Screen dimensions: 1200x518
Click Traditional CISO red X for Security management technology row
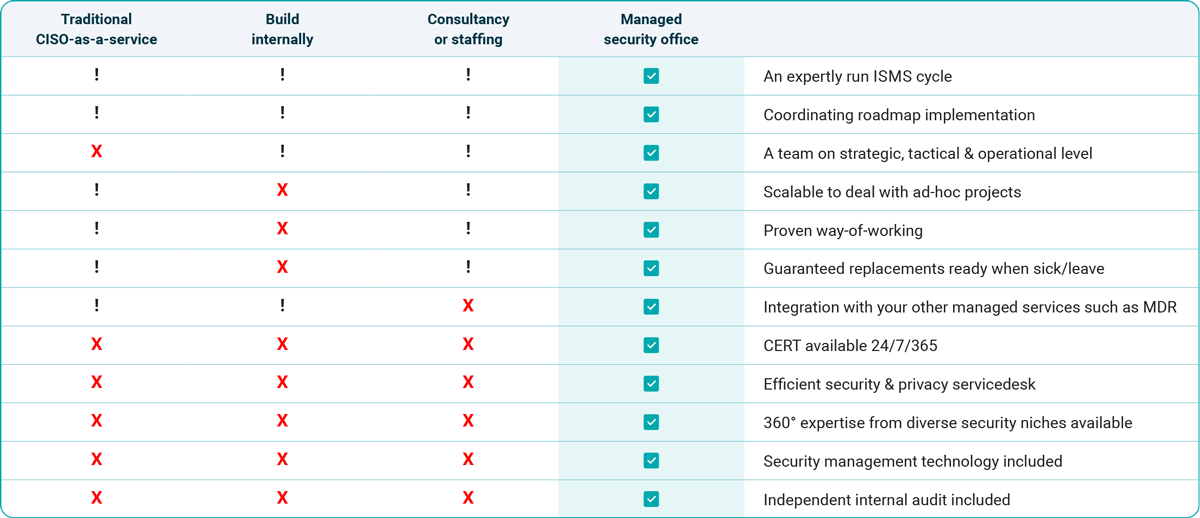tap(96, 460)
